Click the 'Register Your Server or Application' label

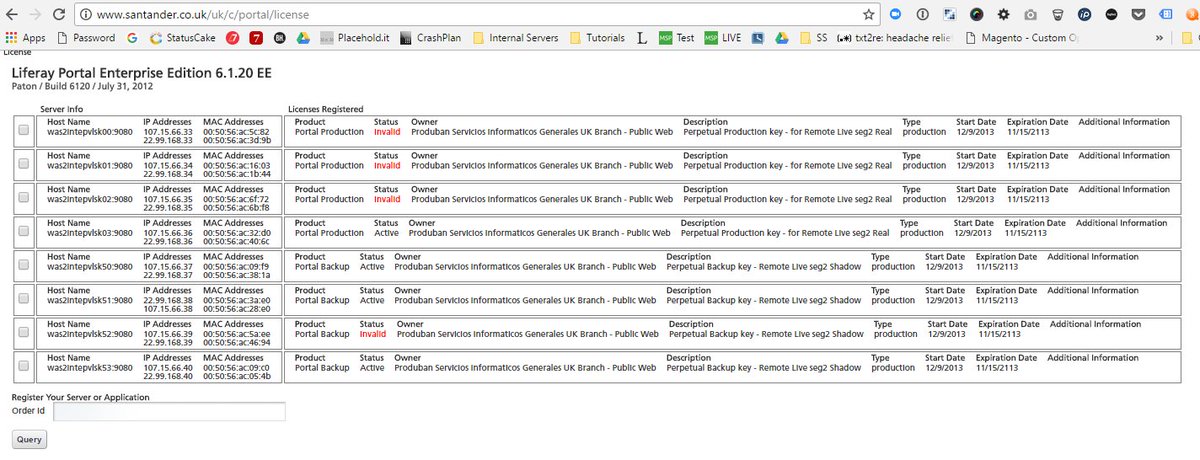tap(81, 397)
